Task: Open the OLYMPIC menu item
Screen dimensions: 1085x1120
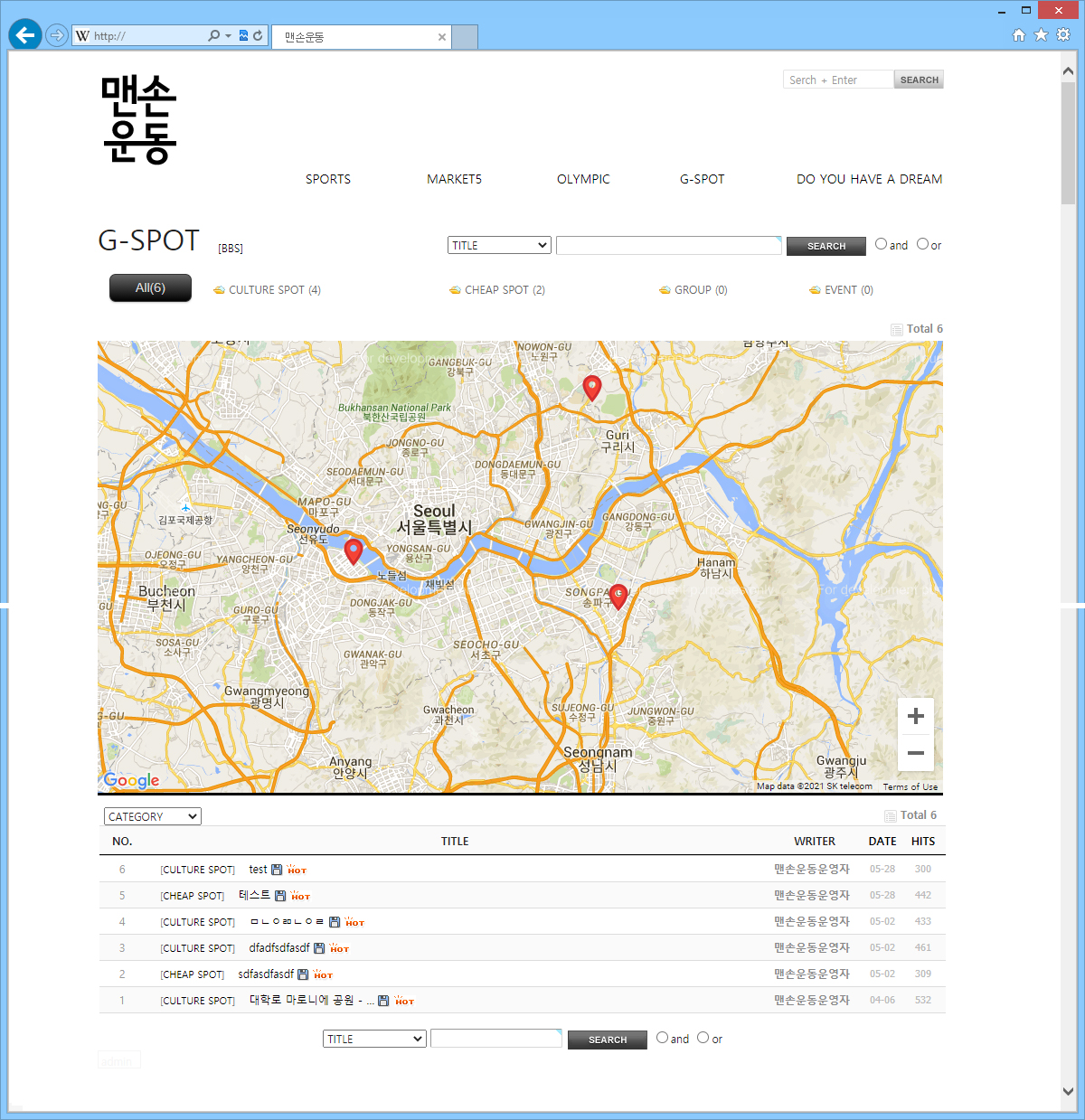Action: pyautogui.click(x=583, y=179)
